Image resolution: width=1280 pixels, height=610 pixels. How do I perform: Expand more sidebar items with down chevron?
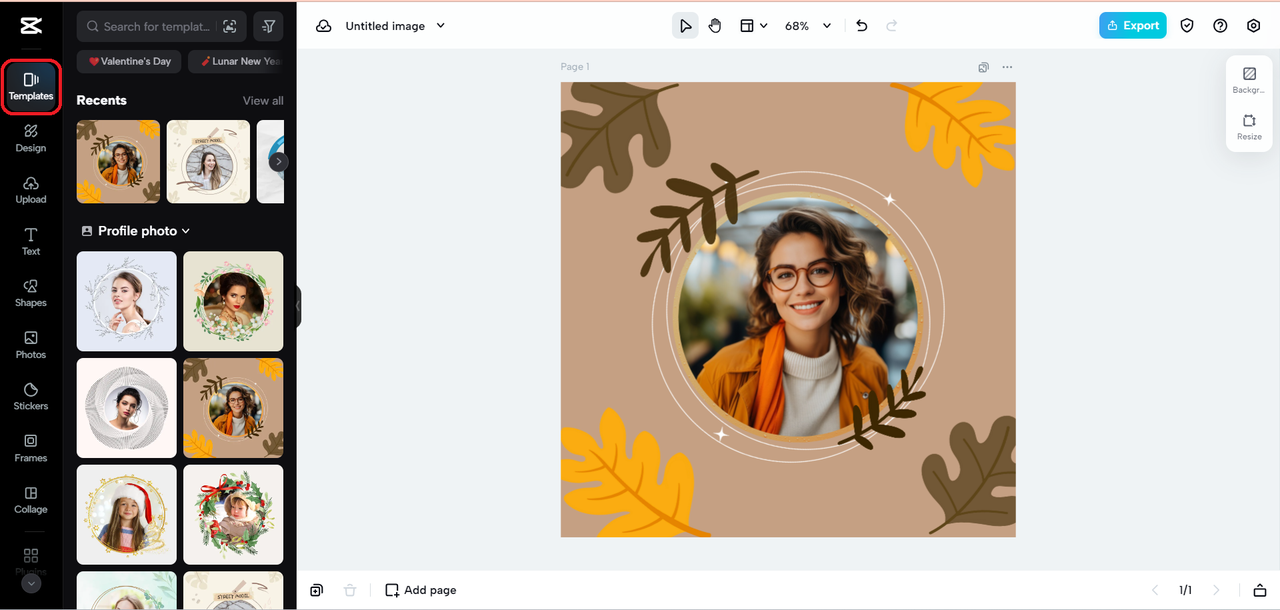31,583
